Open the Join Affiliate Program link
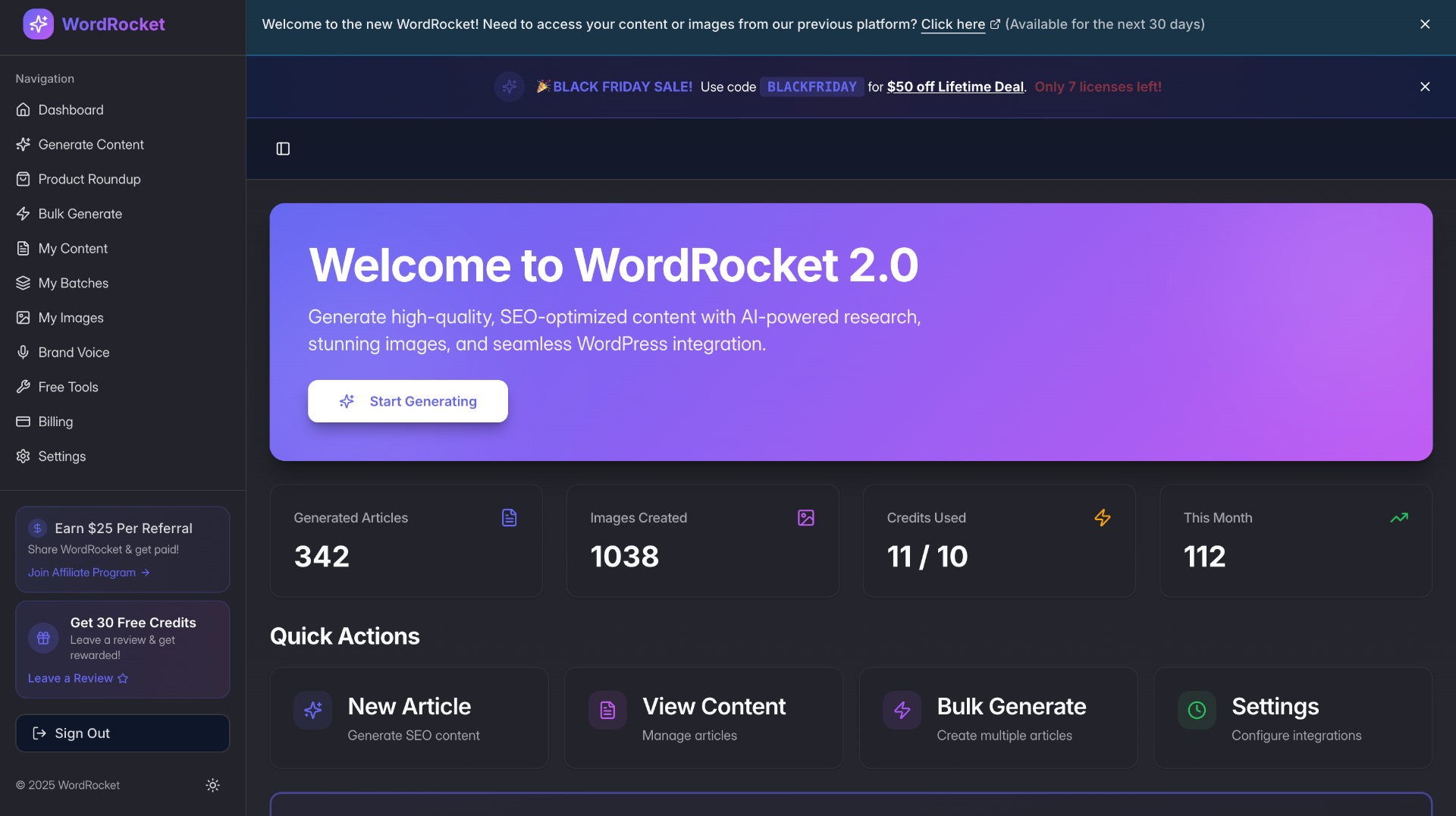 coord(82,573)
